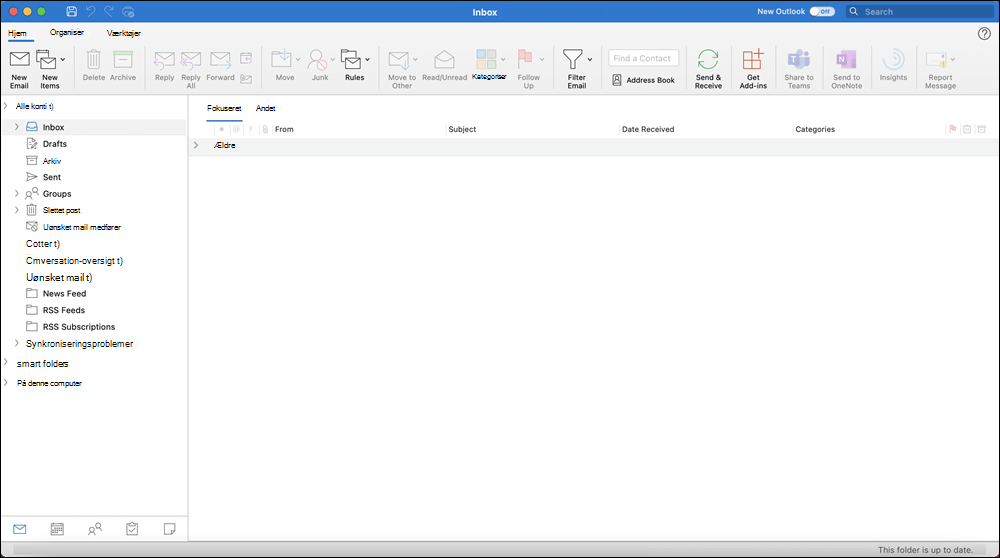Open the Address Book
This screenshot has width=1000, height=558.
tap(643, 80)
